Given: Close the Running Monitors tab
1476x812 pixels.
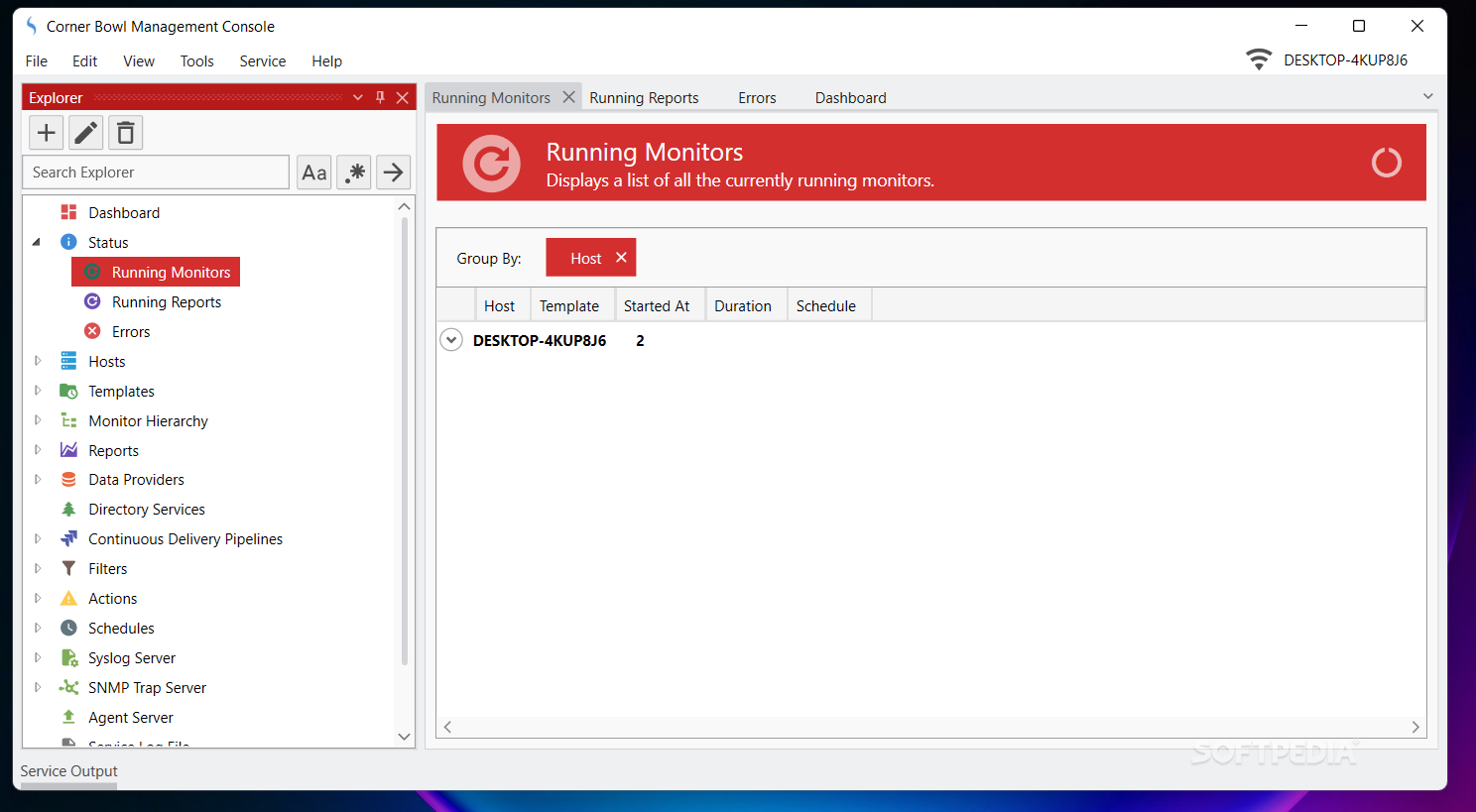Looking at the screenshot, I should click(568, 97).
